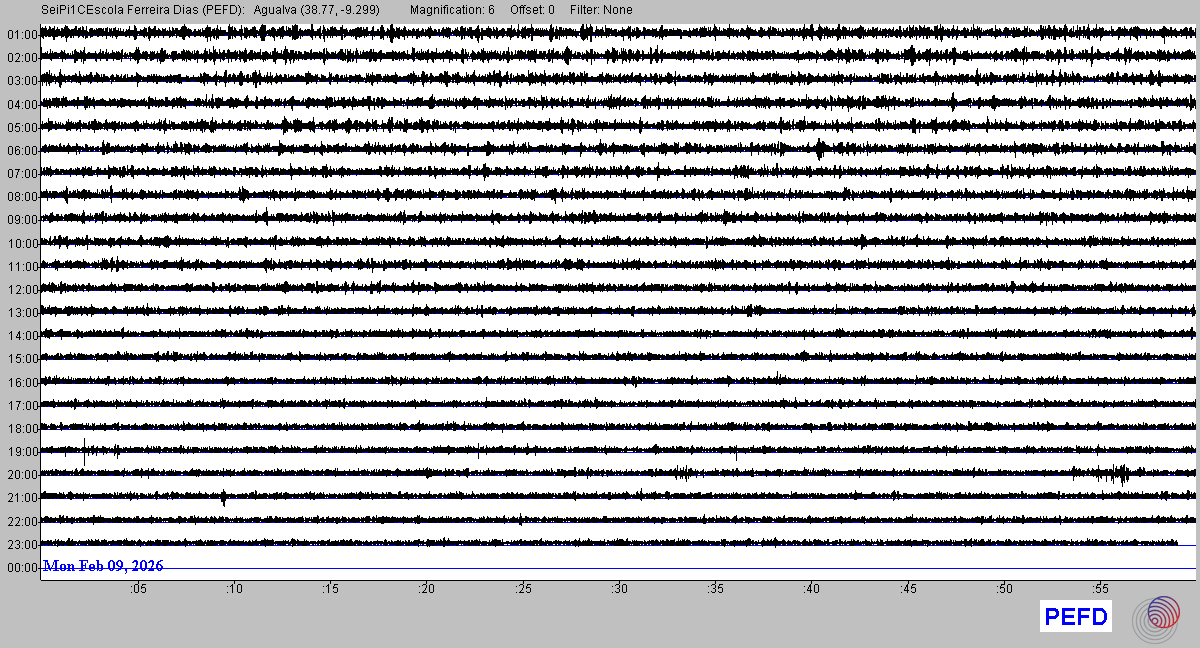This screenshot has width=1200, height=648.
Task: Click the Filter: None header label
Action: (601, 10)
